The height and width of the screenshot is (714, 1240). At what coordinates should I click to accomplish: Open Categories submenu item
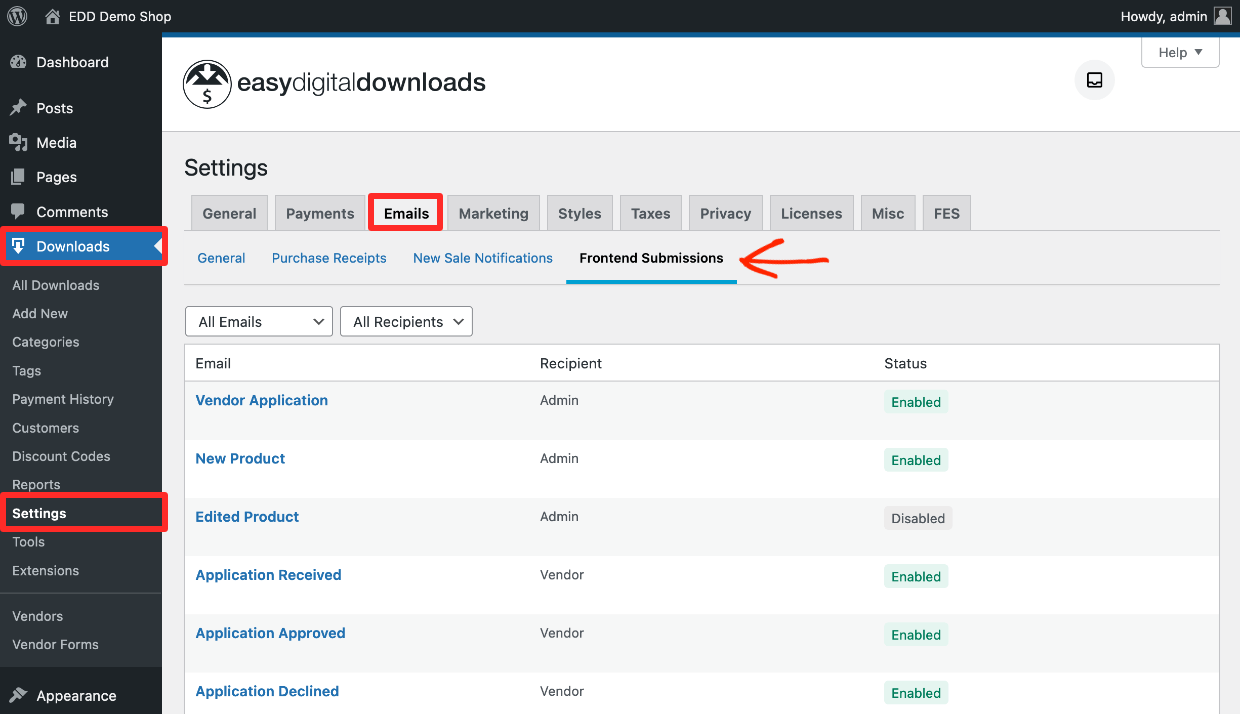tap(45, 342)
